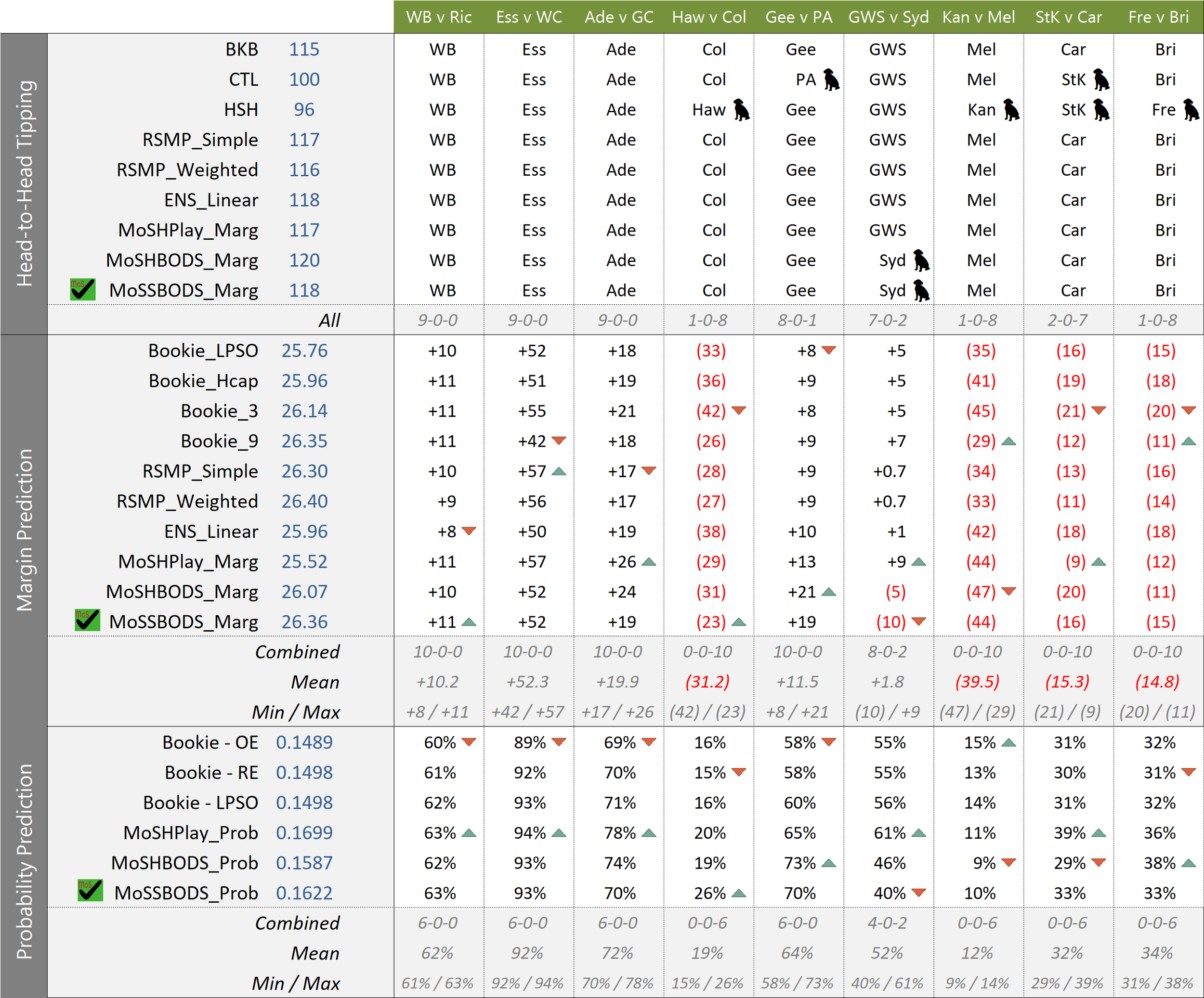This screenshot has height=998, width=1204.
Task: Click red down arrow beside ENS_Linear +8
Action: click(469, 531)
